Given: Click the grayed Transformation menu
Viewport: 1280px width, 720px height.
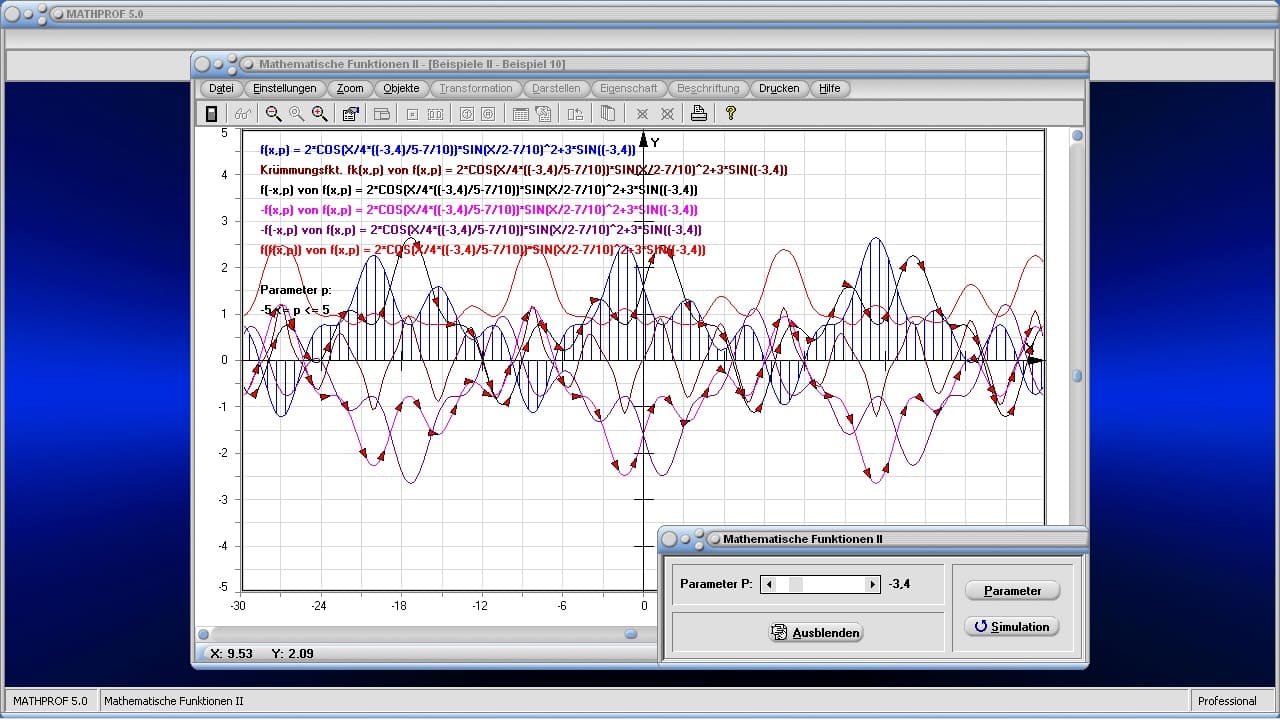Looking at the screenshot, I should point(476,88).
